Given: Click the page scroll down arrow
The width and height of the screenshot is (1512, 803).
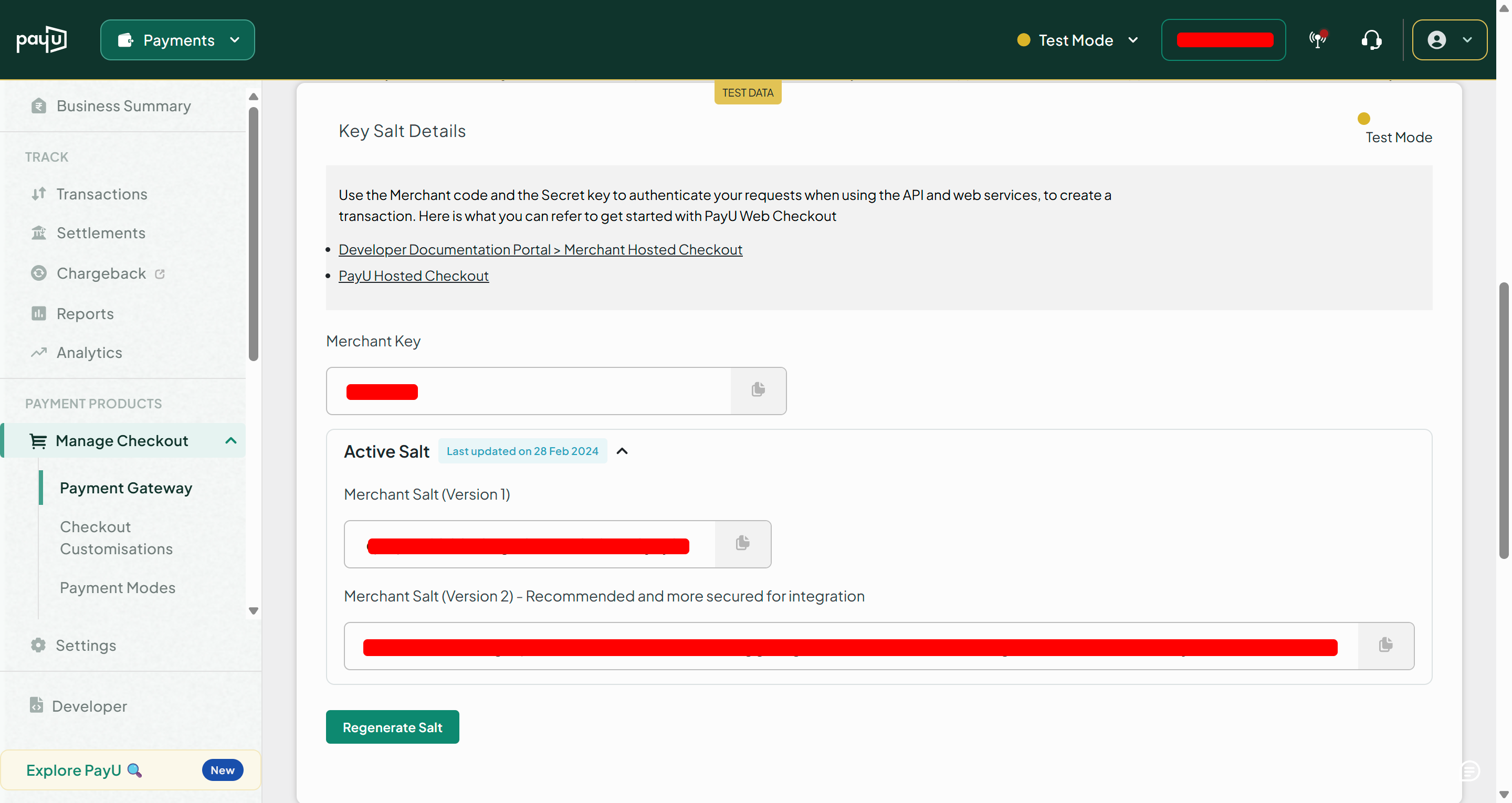Looking at the screenshot, I should [1503, 795].
